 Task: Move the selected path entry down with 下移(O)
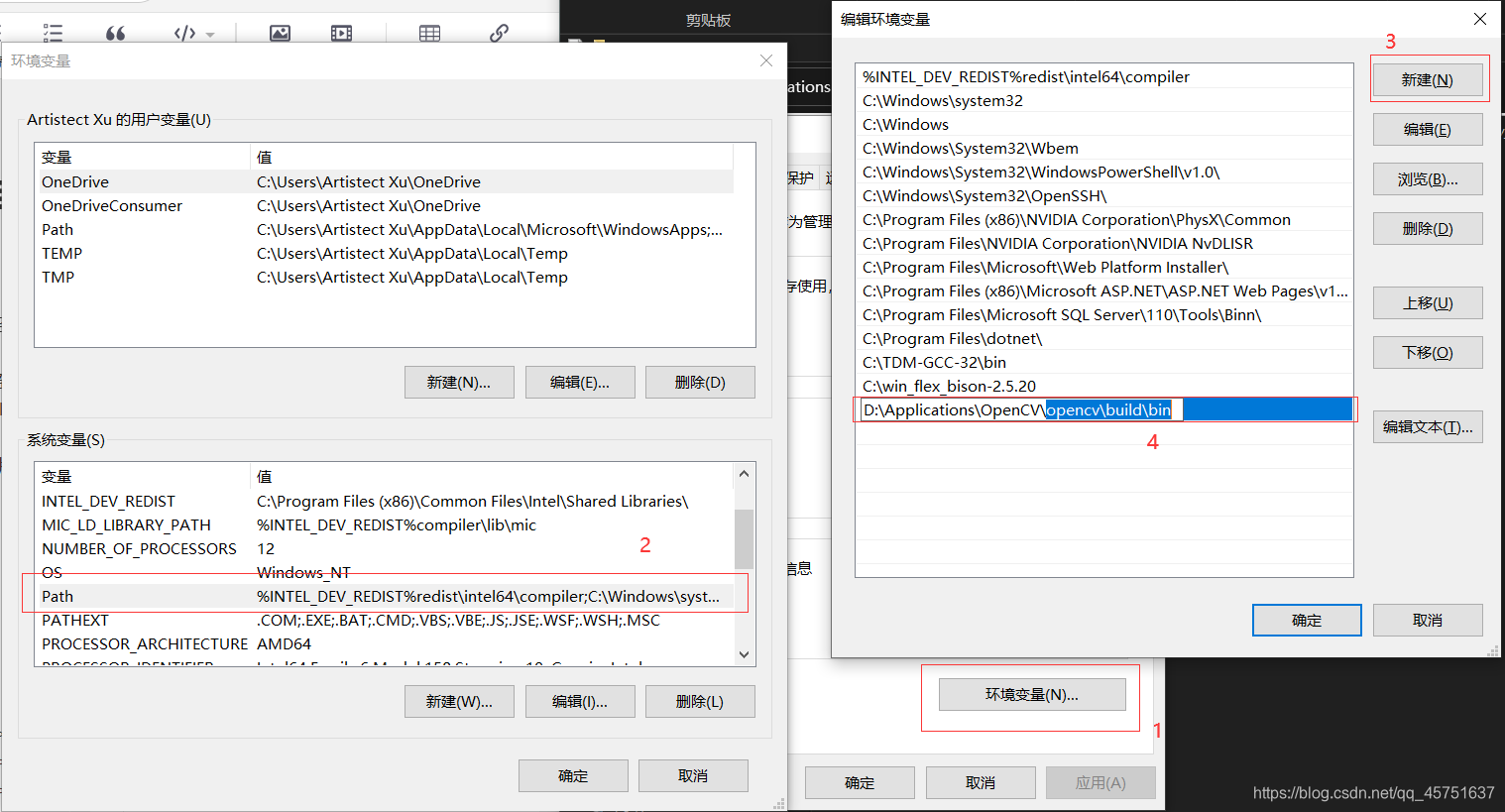point(1428,352)
